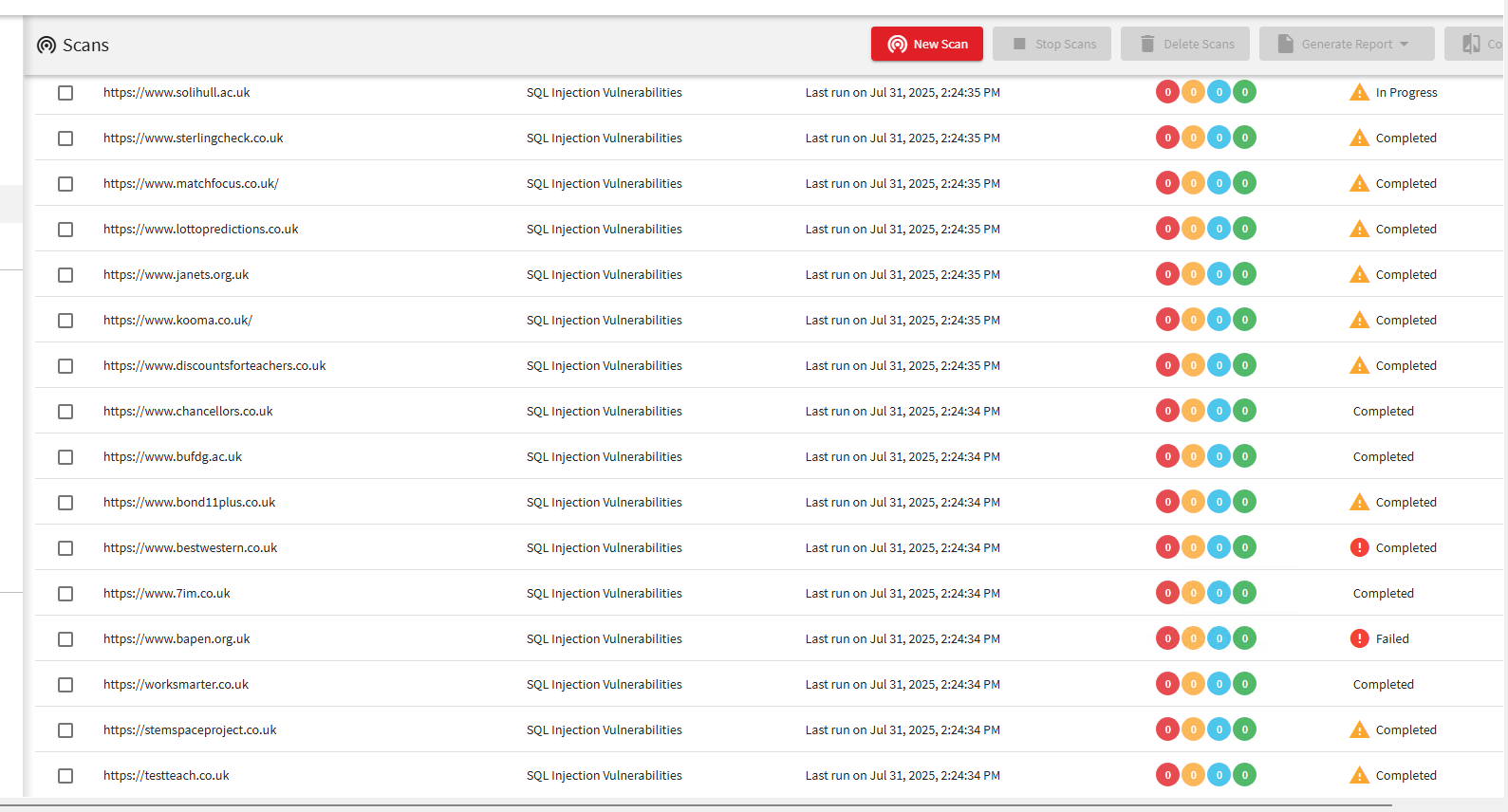
Task: Open the Generate Report dropdown
Action: [1347, 44]
